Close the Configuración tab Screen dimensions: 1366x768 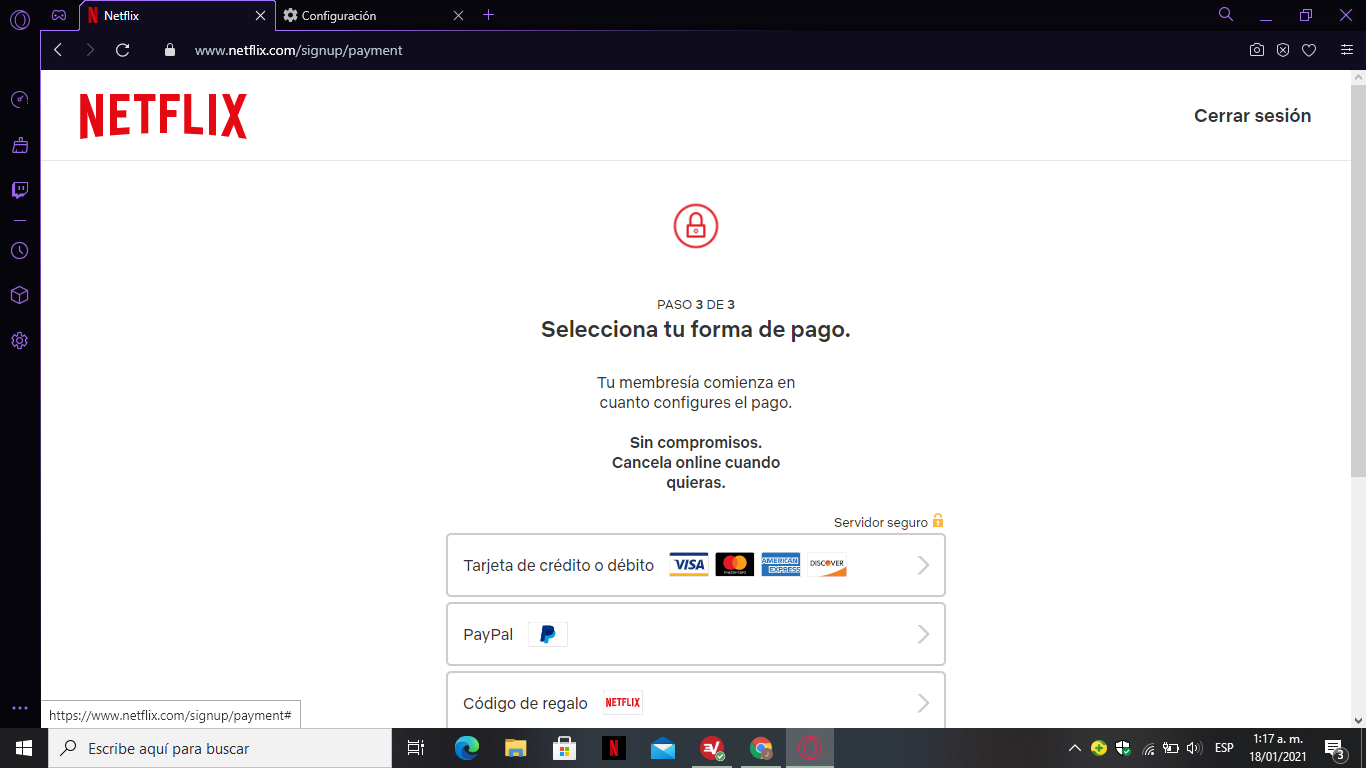[458, 16]
